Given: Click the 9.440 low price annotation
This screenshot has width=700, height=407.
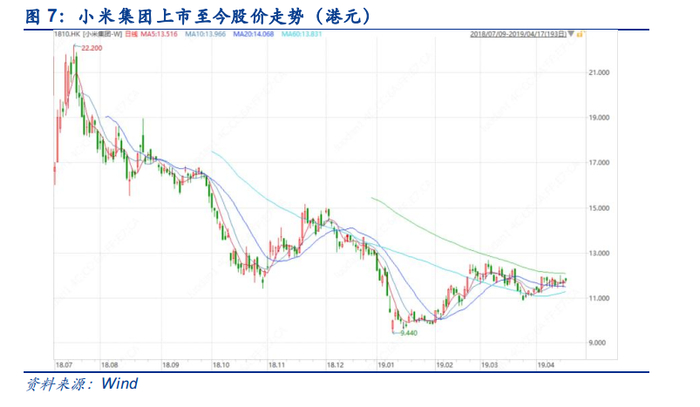Looking at the screenshot, I should pyautogui.click(x=408, y=333).
